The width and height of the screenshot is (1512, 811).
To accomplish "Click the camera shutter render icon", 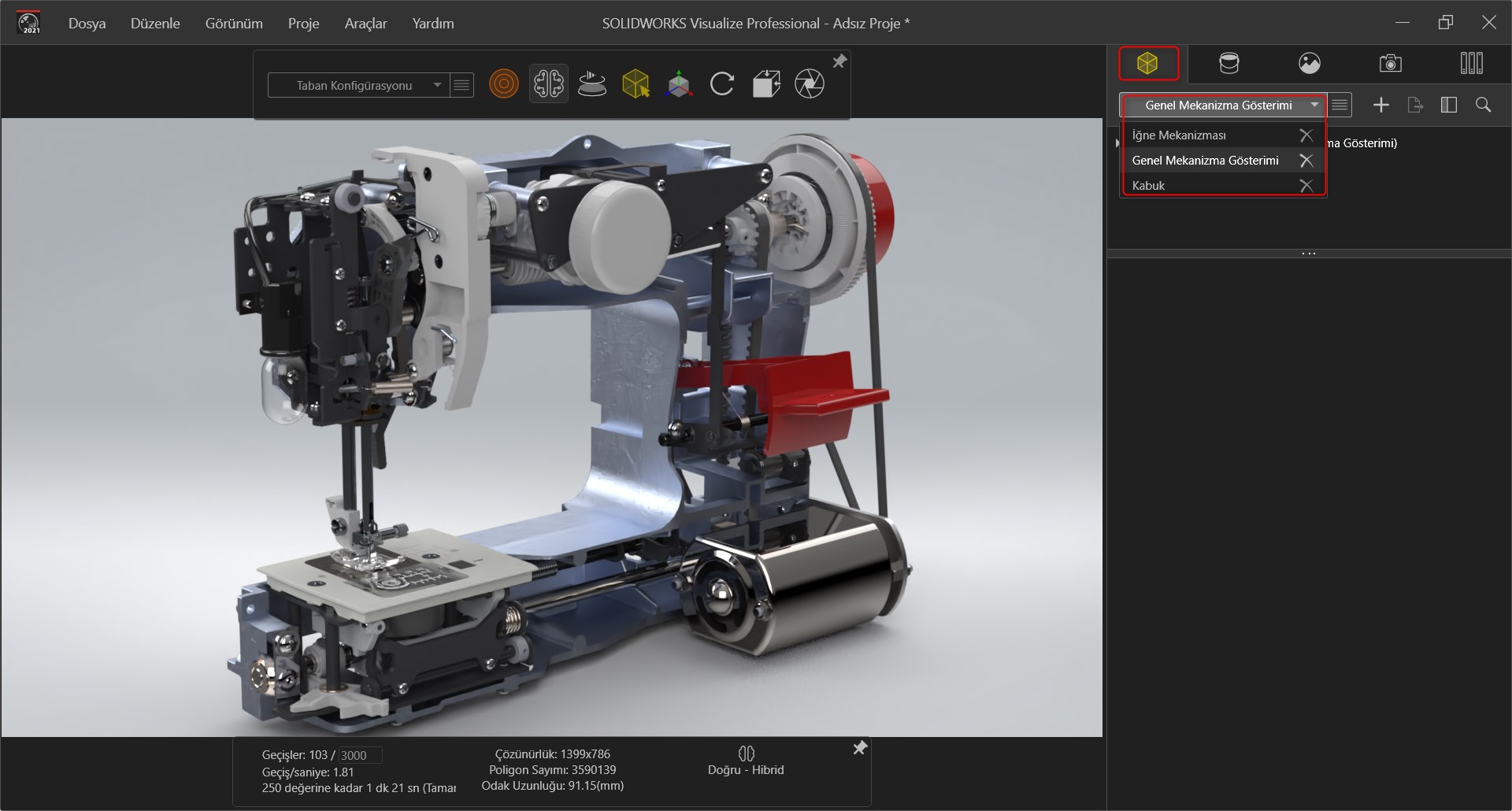I will 810,83.
